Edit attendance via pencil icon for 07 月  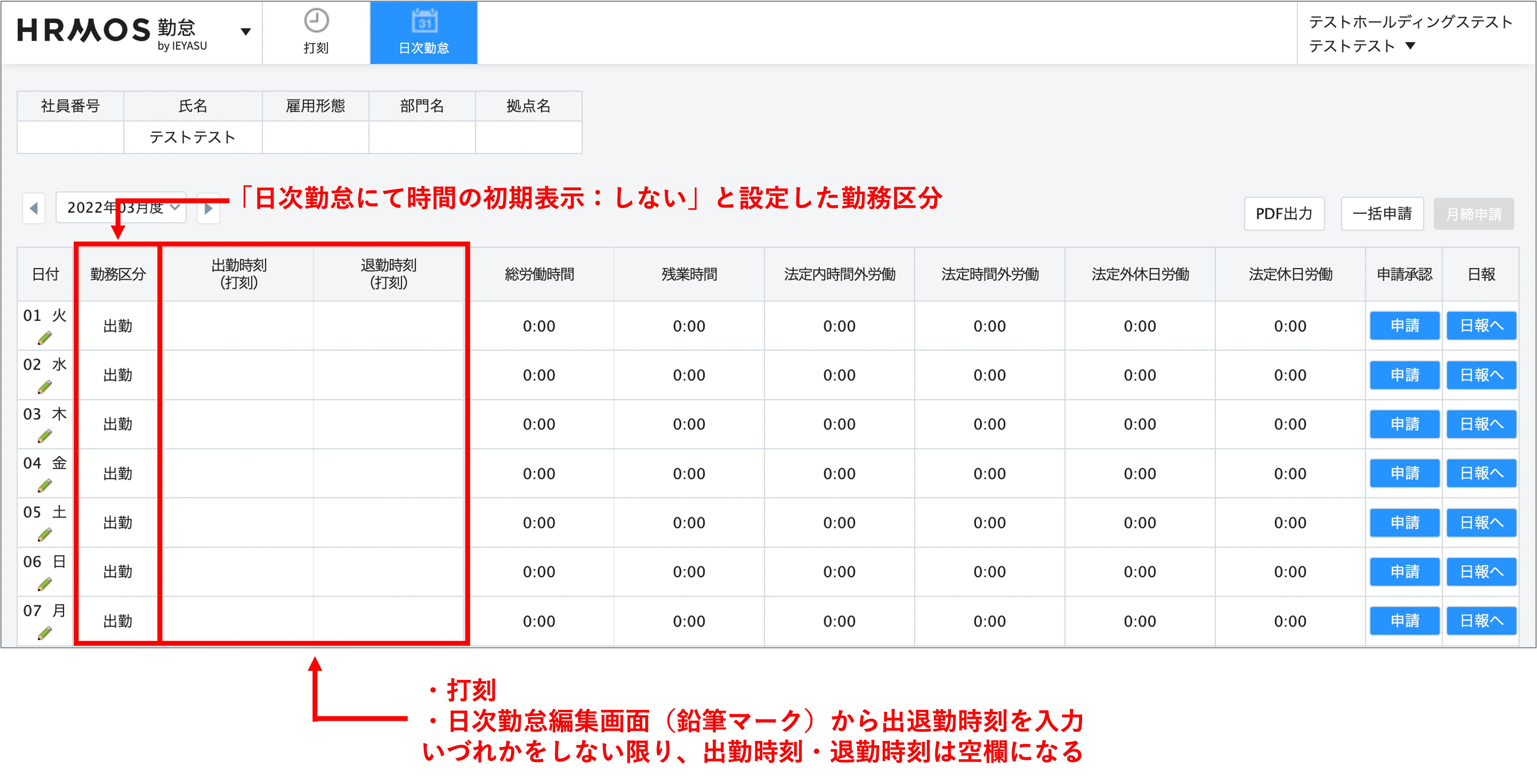pyautogui.click(x=45, y=633)
